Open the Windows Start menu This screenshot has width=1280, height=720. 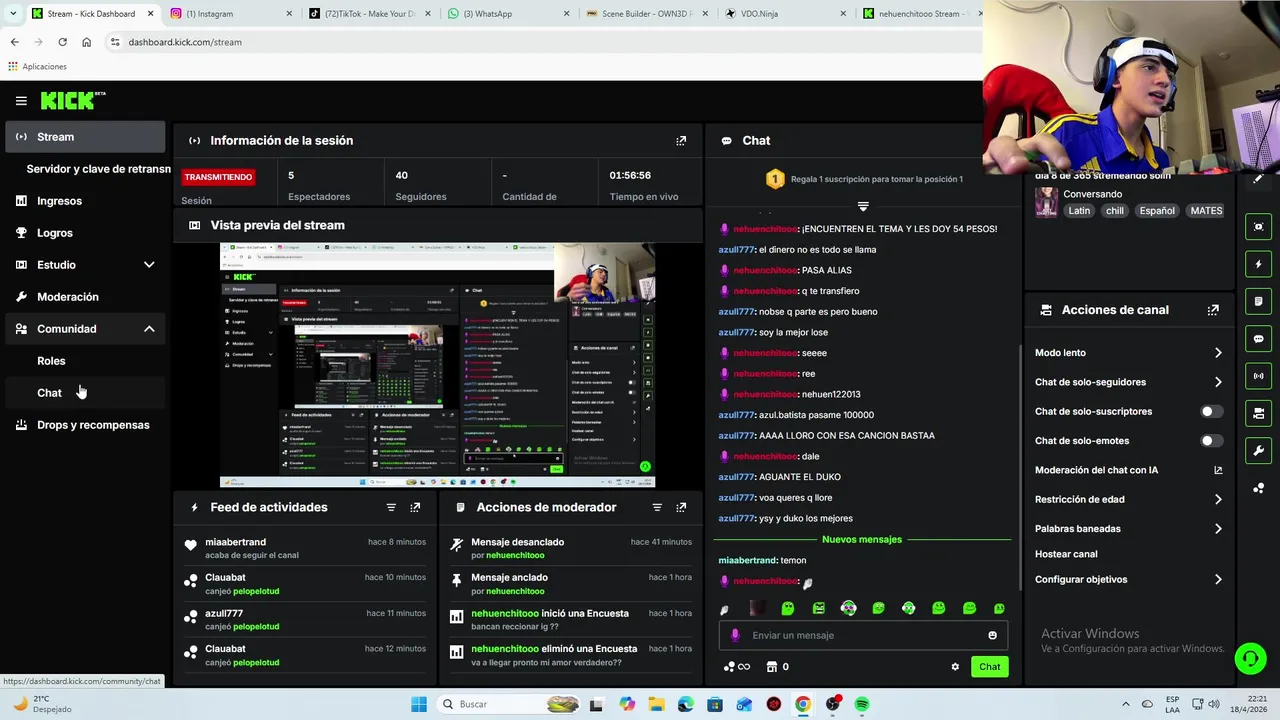point(419,704)
